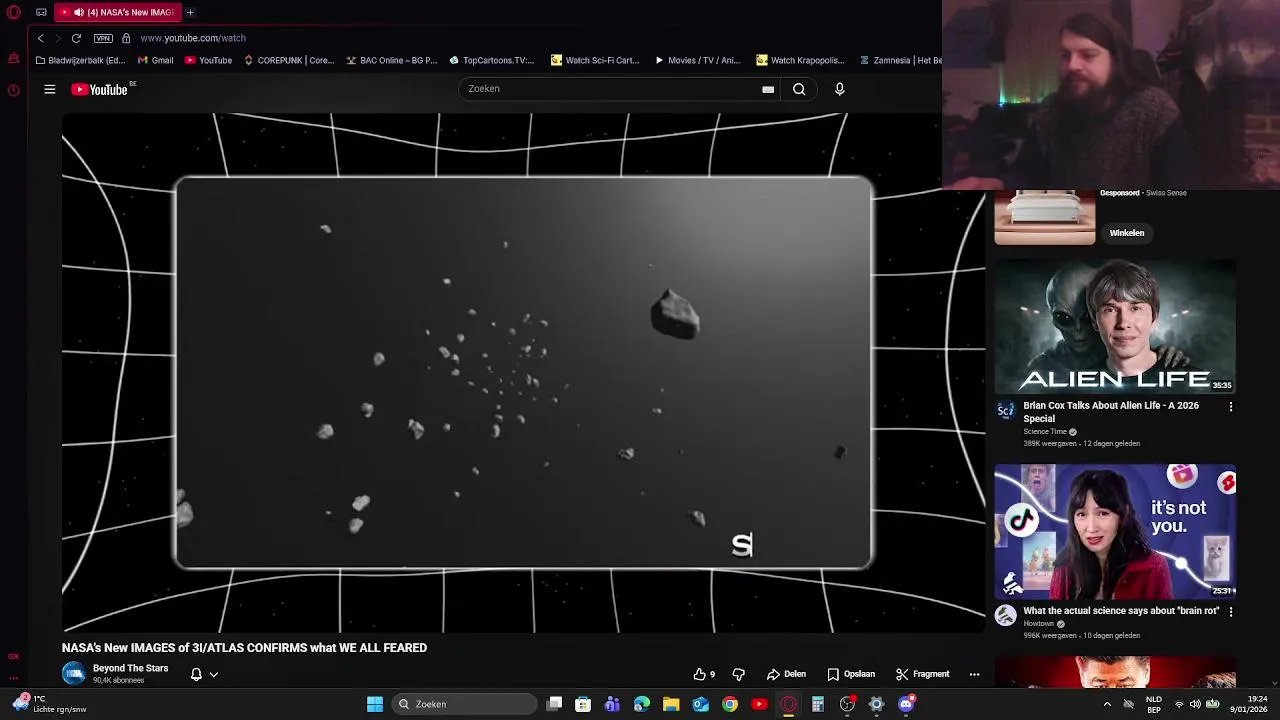1280x720 pixels.
Task: Click the taskbar Zoeken search box
Action: (465, 704)
